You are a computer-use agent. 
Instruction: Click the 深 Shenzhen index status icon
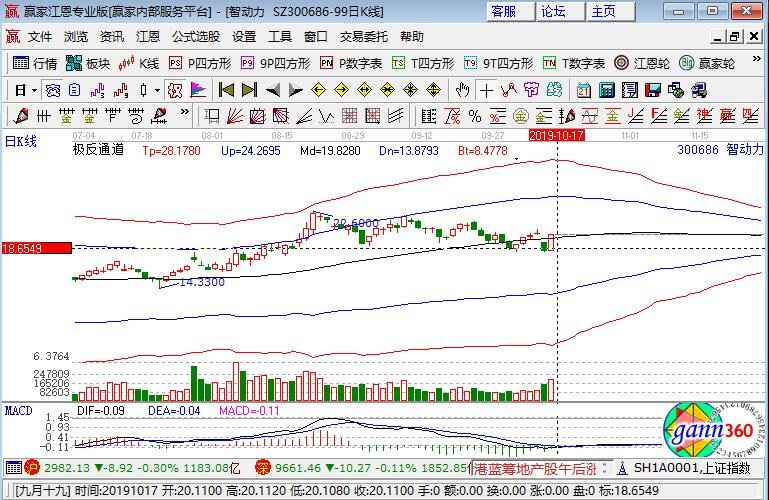[x=263, y=468]
